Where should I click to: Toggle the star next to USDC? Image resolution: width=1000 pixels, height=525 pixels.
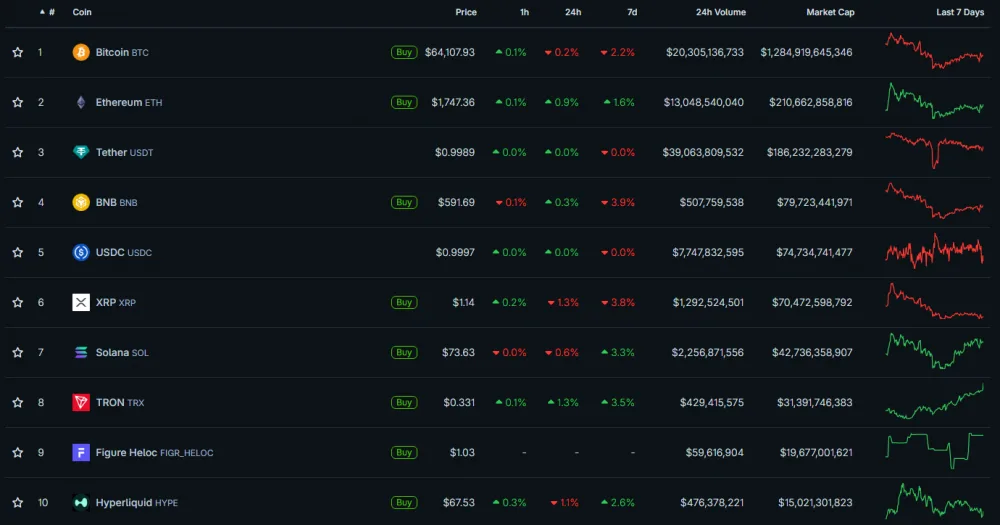coord(18,253)
